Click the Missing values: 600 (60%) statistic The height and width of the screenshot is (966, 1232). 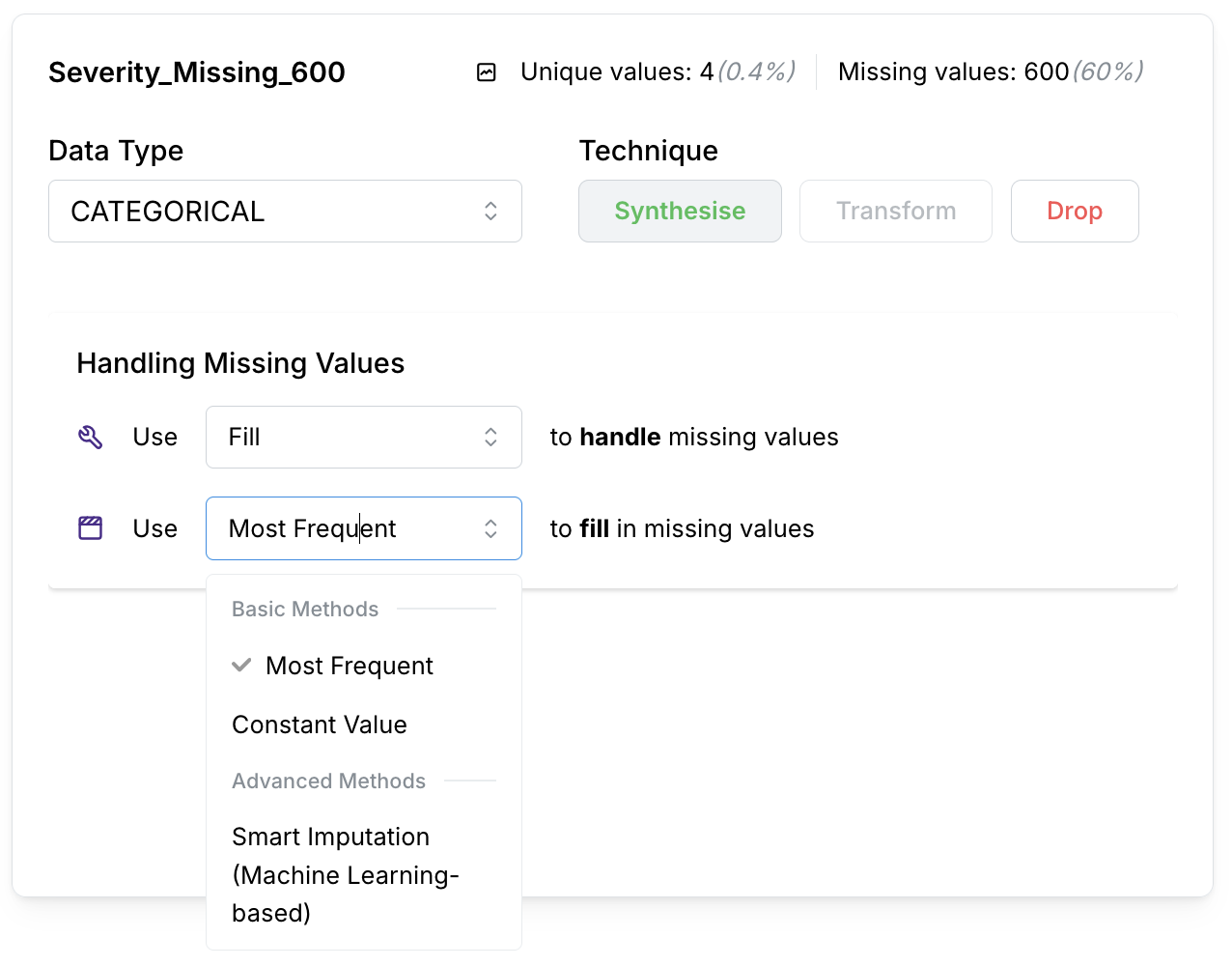click(x=991, y=71)
